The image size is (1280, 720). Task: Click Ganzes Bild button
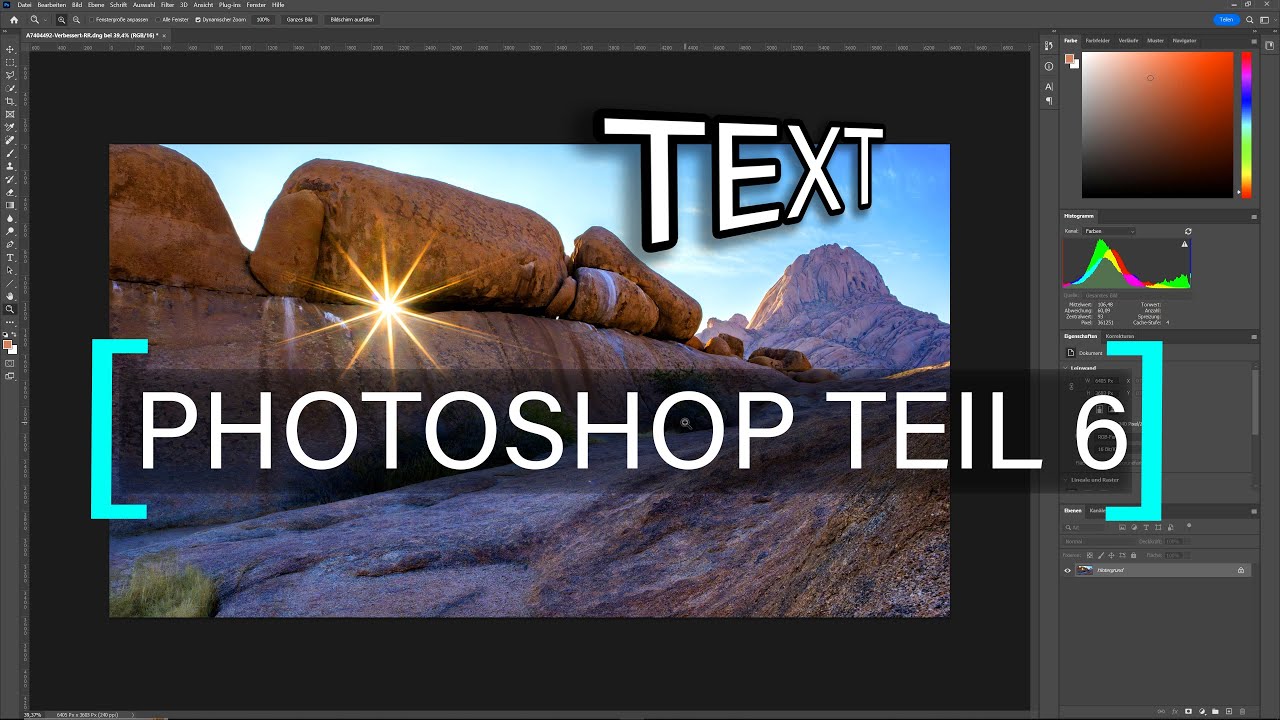click(x=300, y=19)
